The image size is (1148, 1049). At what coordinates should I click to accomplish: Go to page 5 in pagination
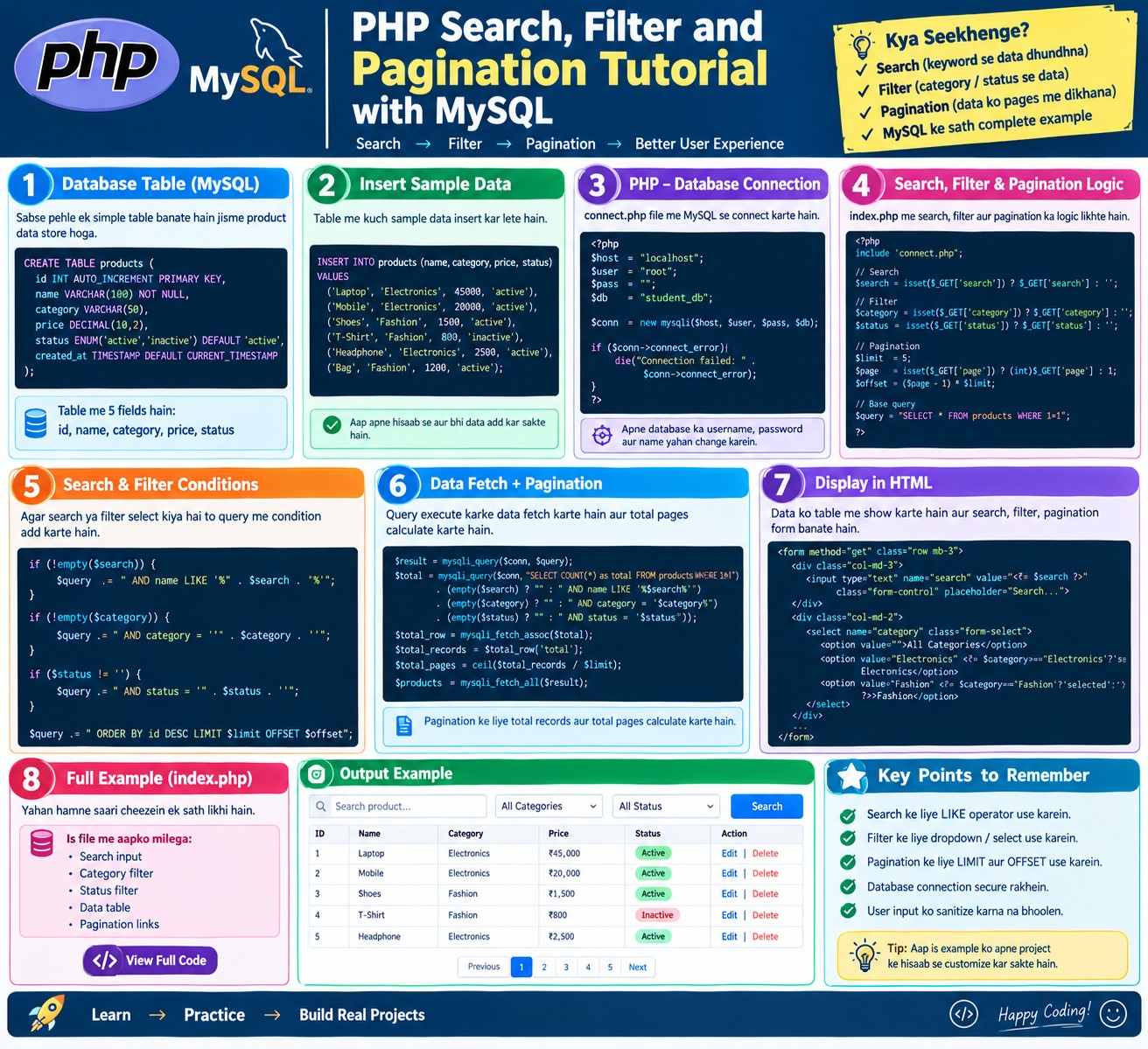pyautogui.click(x=610, y=967)
